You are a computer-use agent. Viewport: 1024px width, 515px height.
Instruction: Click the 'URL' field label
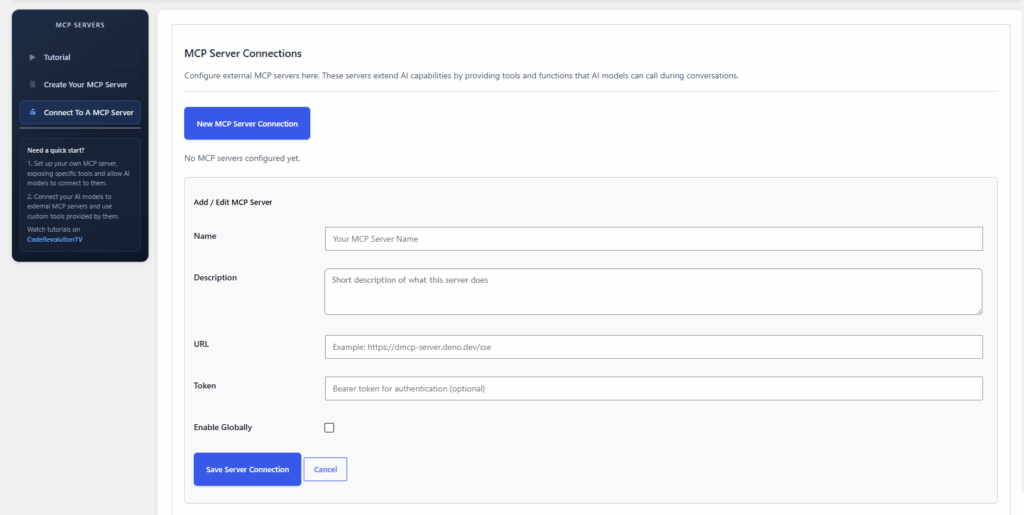pos(201,344)
